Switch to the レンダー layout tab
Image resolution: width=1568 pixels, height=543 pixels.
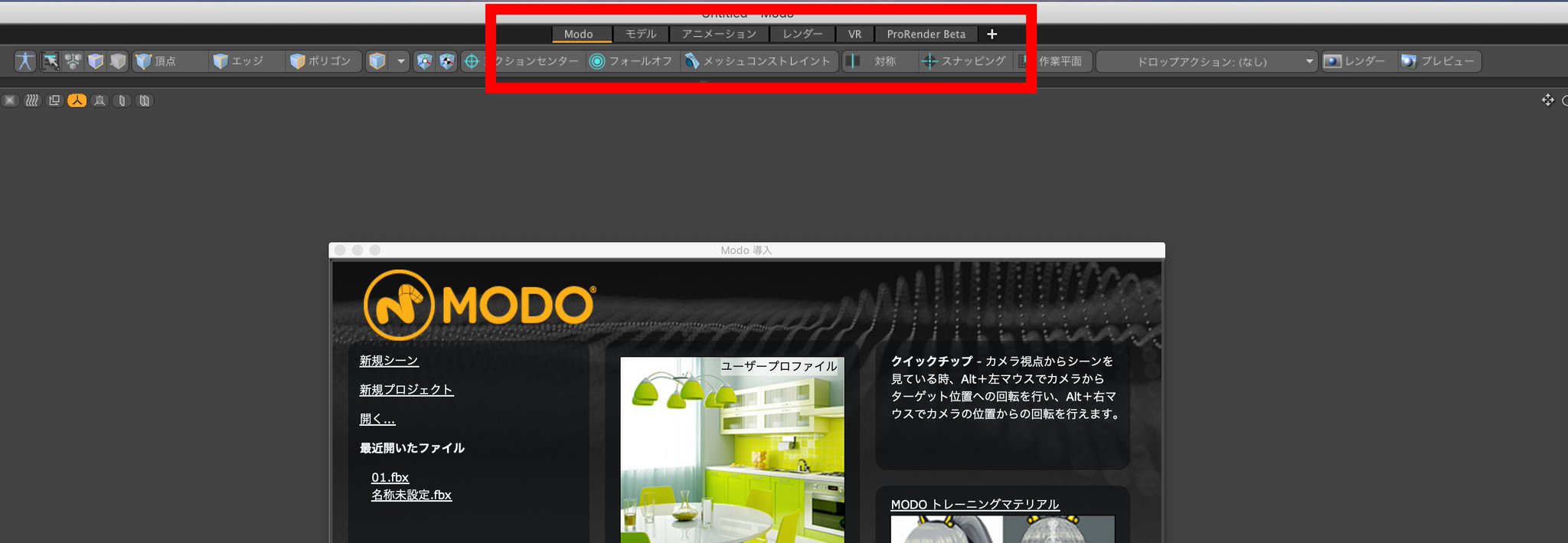[802, 34]
